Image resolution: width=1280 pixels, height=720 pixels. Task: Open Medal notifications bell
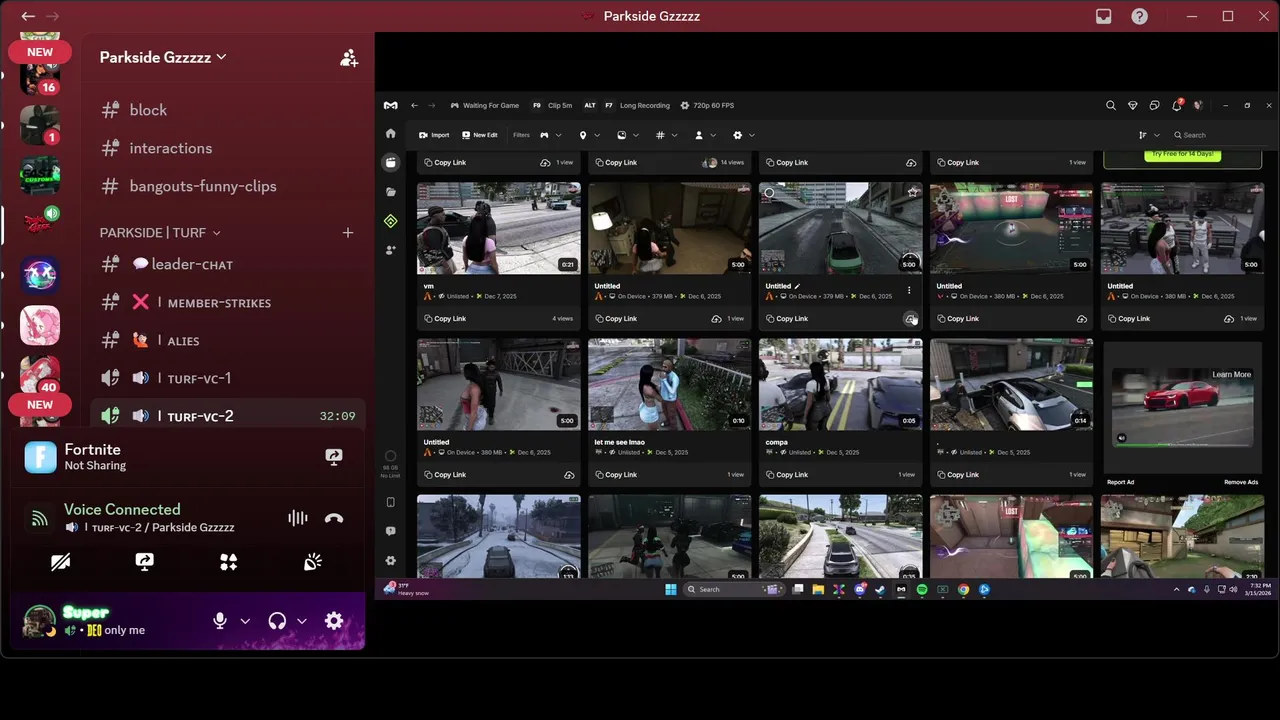tap(1177, 105)
